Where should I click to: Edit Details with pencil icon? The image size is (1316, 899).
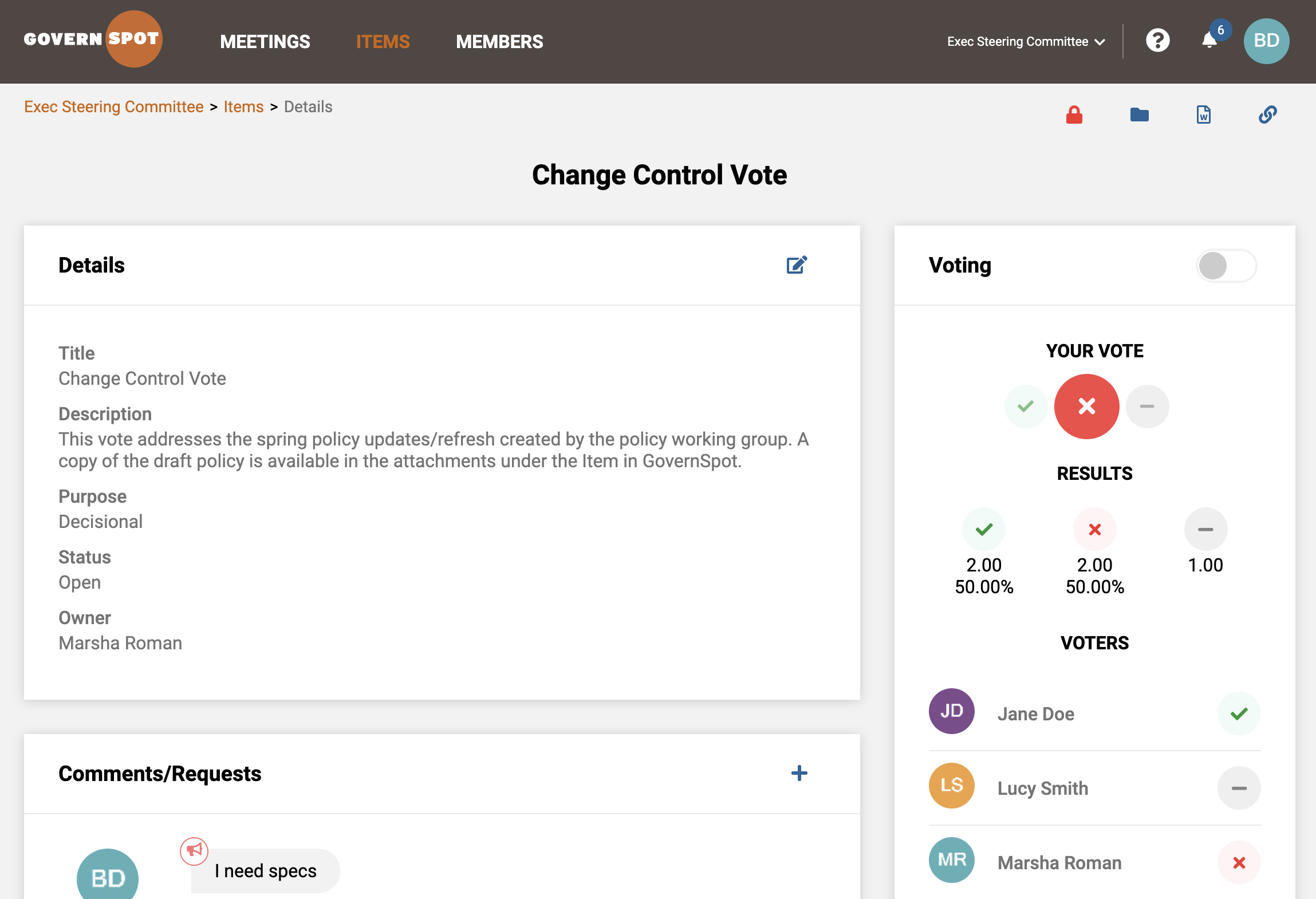coord(797,265)
